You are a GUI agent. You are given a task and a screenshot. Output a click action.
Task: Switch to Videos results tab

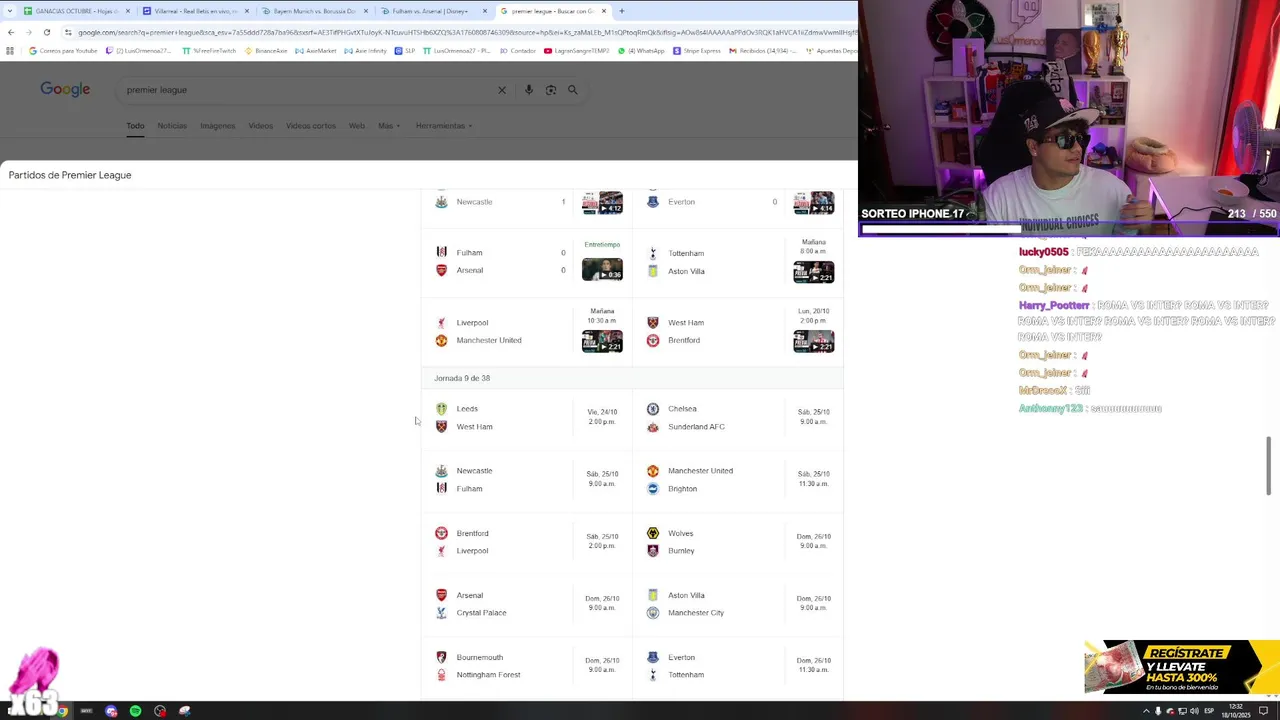point(261,126)
